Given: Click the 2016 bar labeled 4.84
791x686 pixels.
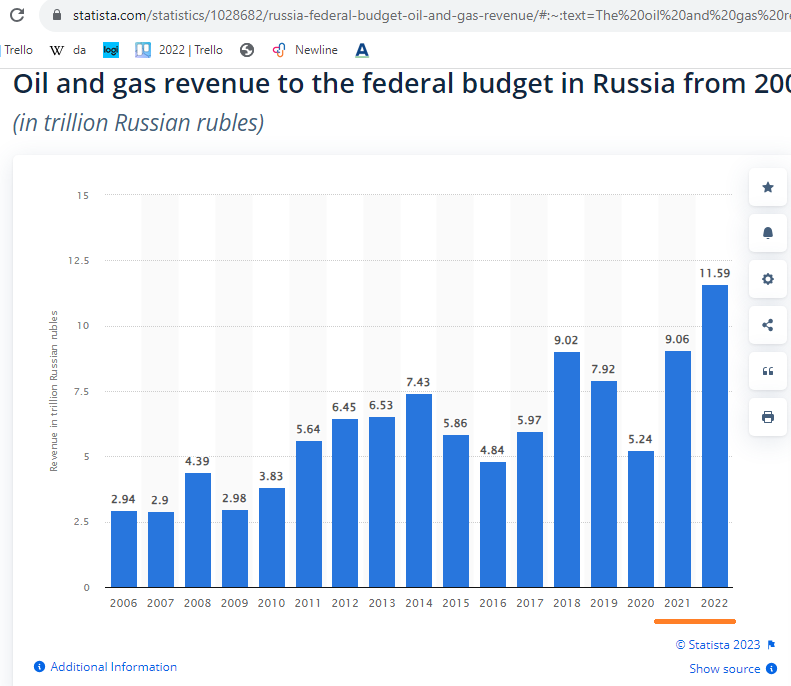Looking at the screenshot, I should tap(493, 525).
